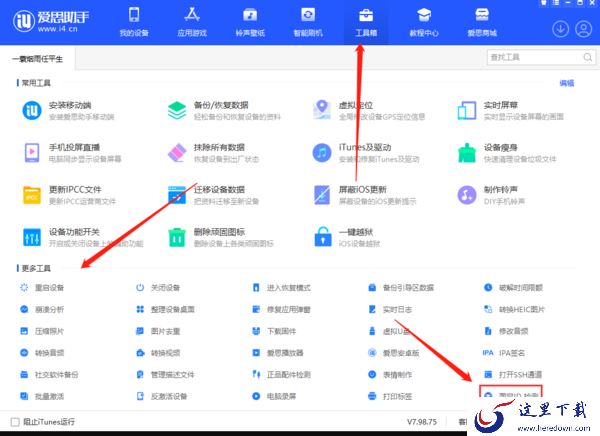
Task: Click 打开SSH通道 tool
Action: pyautogui.click(x=513, y=375)
